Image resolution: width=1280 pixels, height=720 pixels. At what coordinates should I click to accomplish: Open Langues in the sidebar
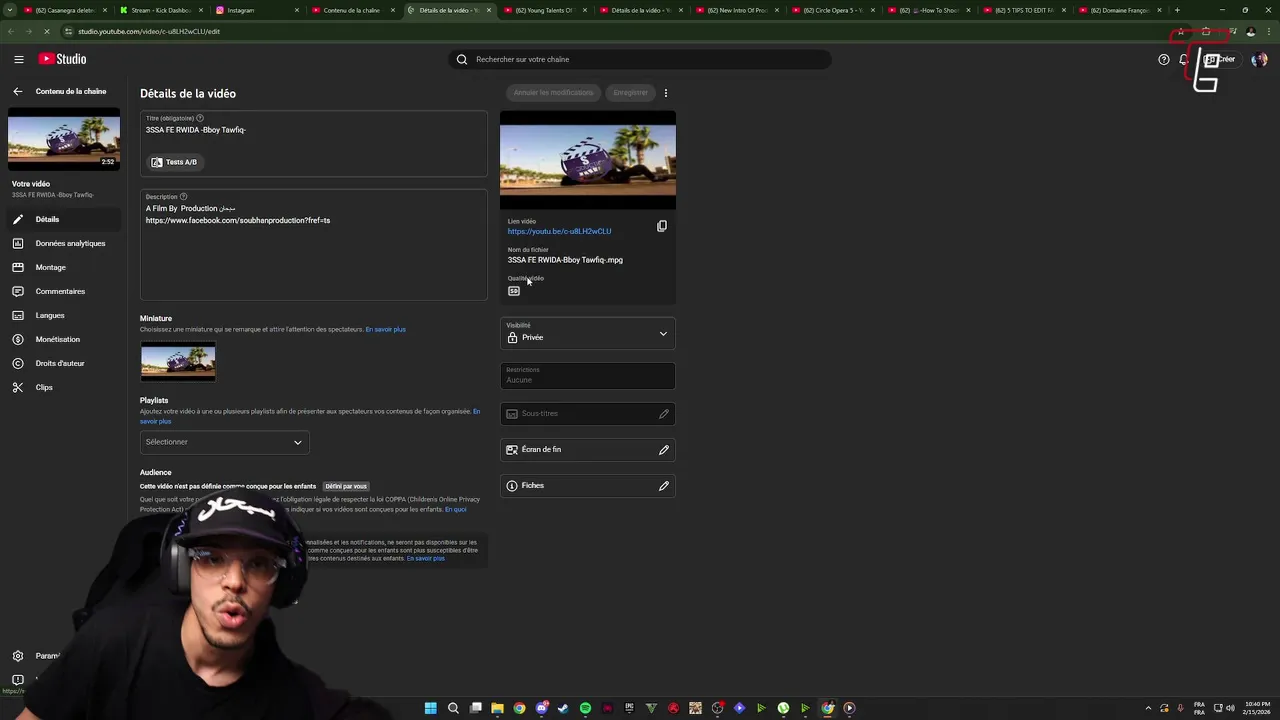pyautogui.click(x=63, y=315)
